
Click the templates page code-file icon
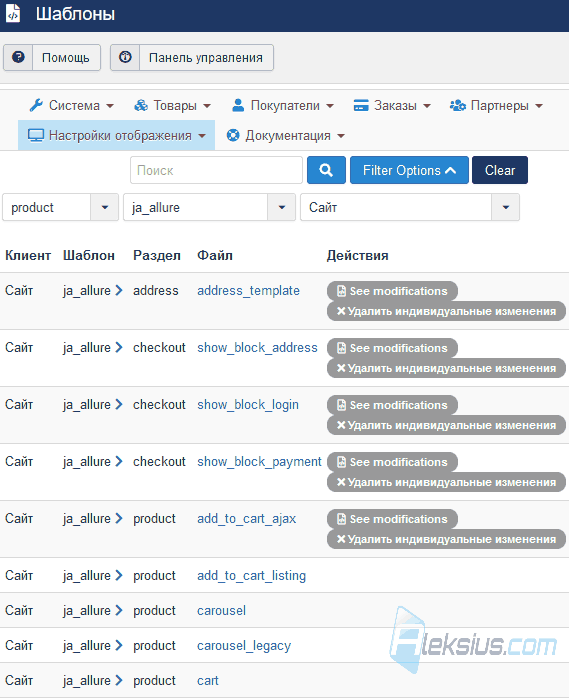coord(13,14)
